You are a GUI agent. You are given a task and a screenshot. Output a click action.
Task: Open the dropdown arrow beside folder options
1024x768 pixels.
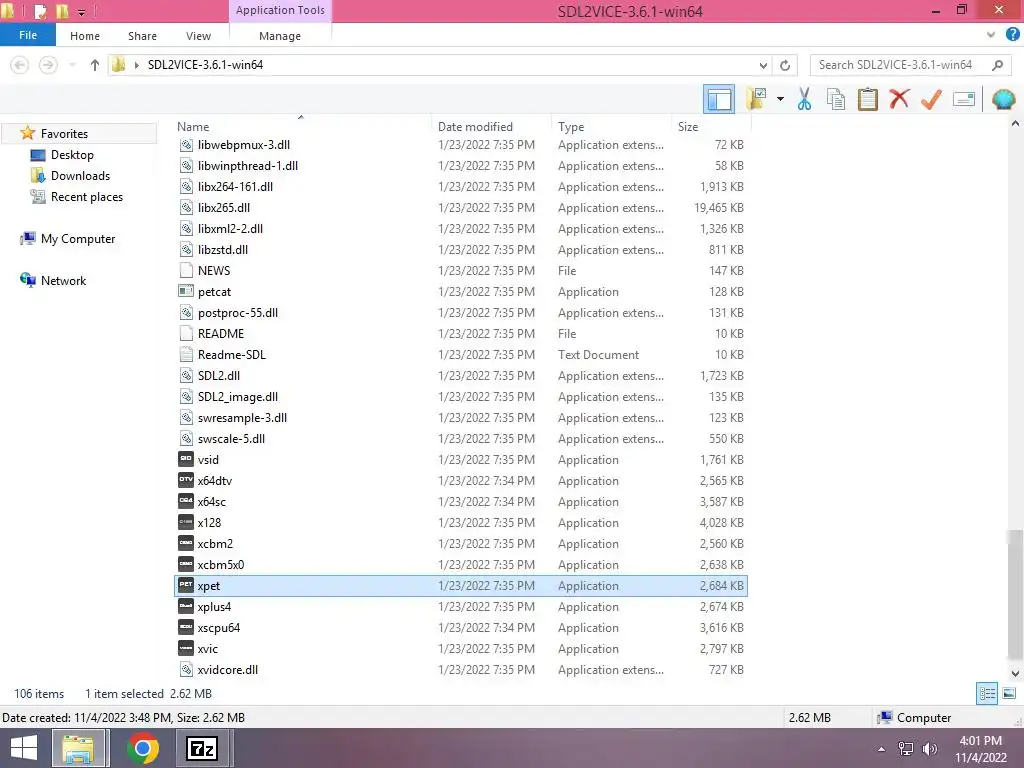pos(780,99)
